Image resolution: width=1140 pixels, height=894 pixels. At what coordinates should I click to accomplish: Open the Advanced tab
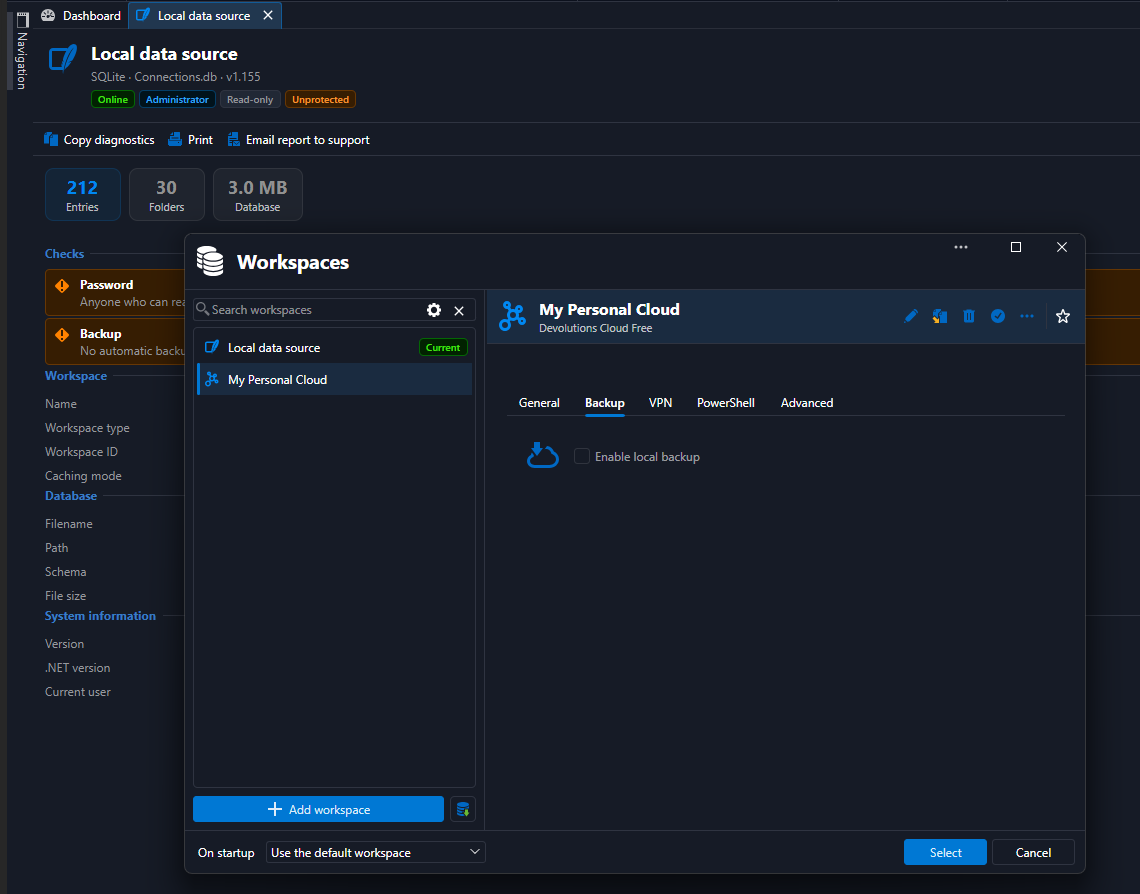(806, 403)
